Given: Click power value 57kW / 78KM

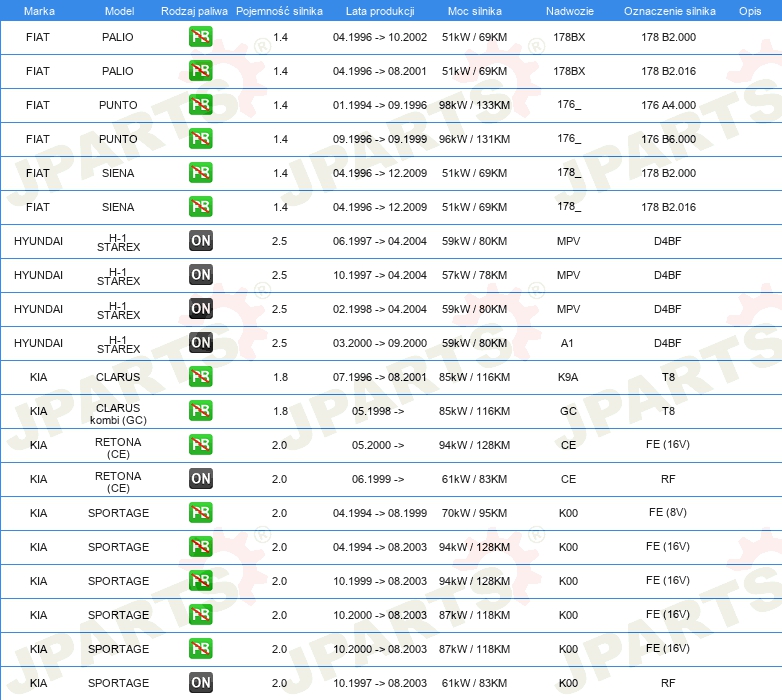Looking at the screenshot, I should pos(474,275).
